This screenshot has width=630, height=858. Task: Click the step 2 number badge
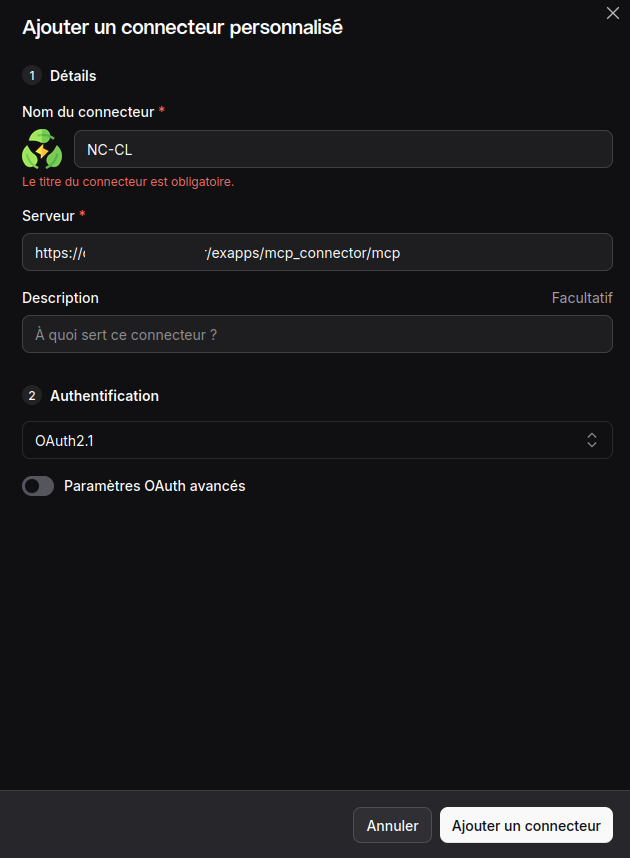pyautogui.click(x=32, y=396)
